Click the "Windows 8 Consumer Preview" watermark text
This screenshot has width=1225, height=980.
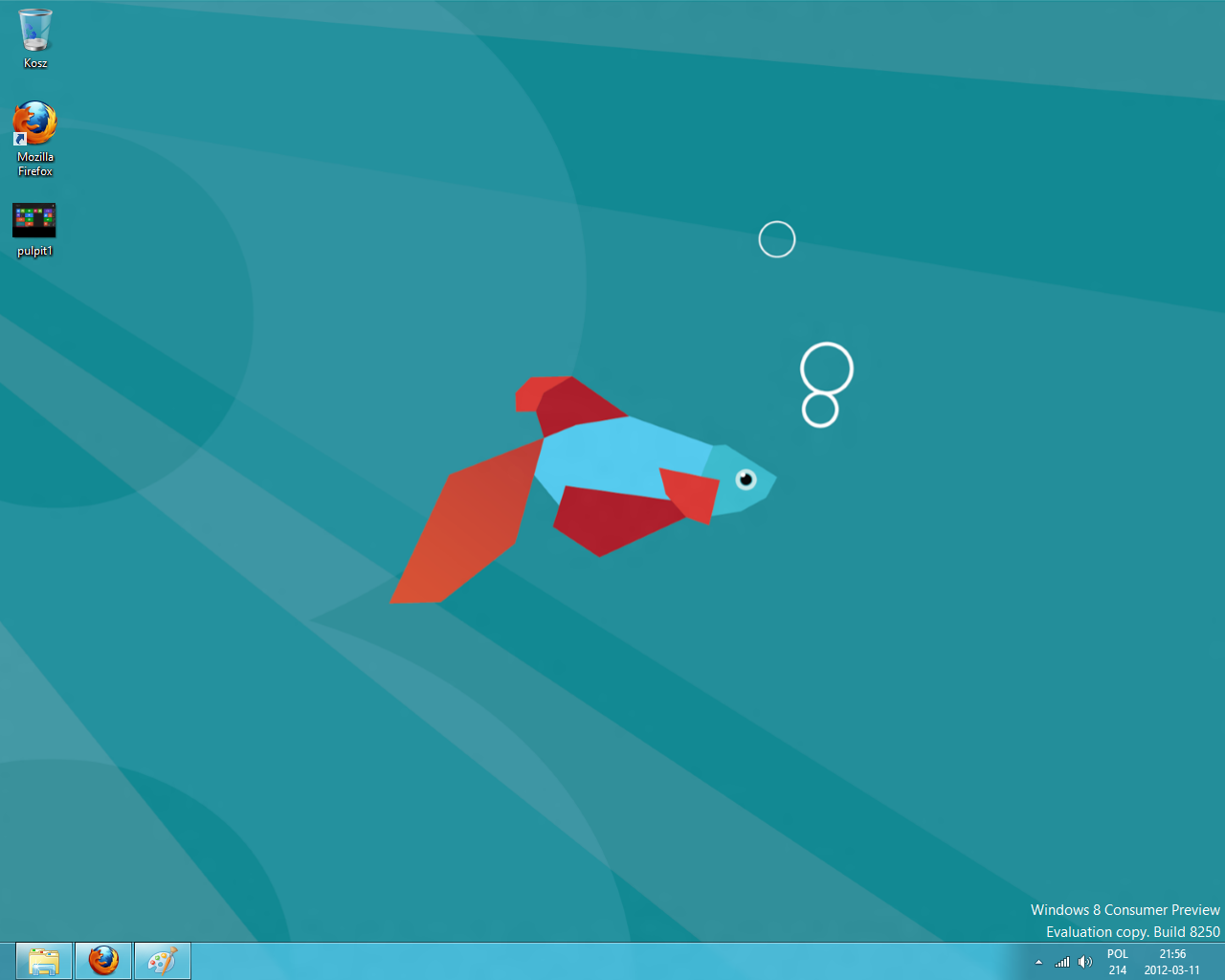coord(1125,910)
